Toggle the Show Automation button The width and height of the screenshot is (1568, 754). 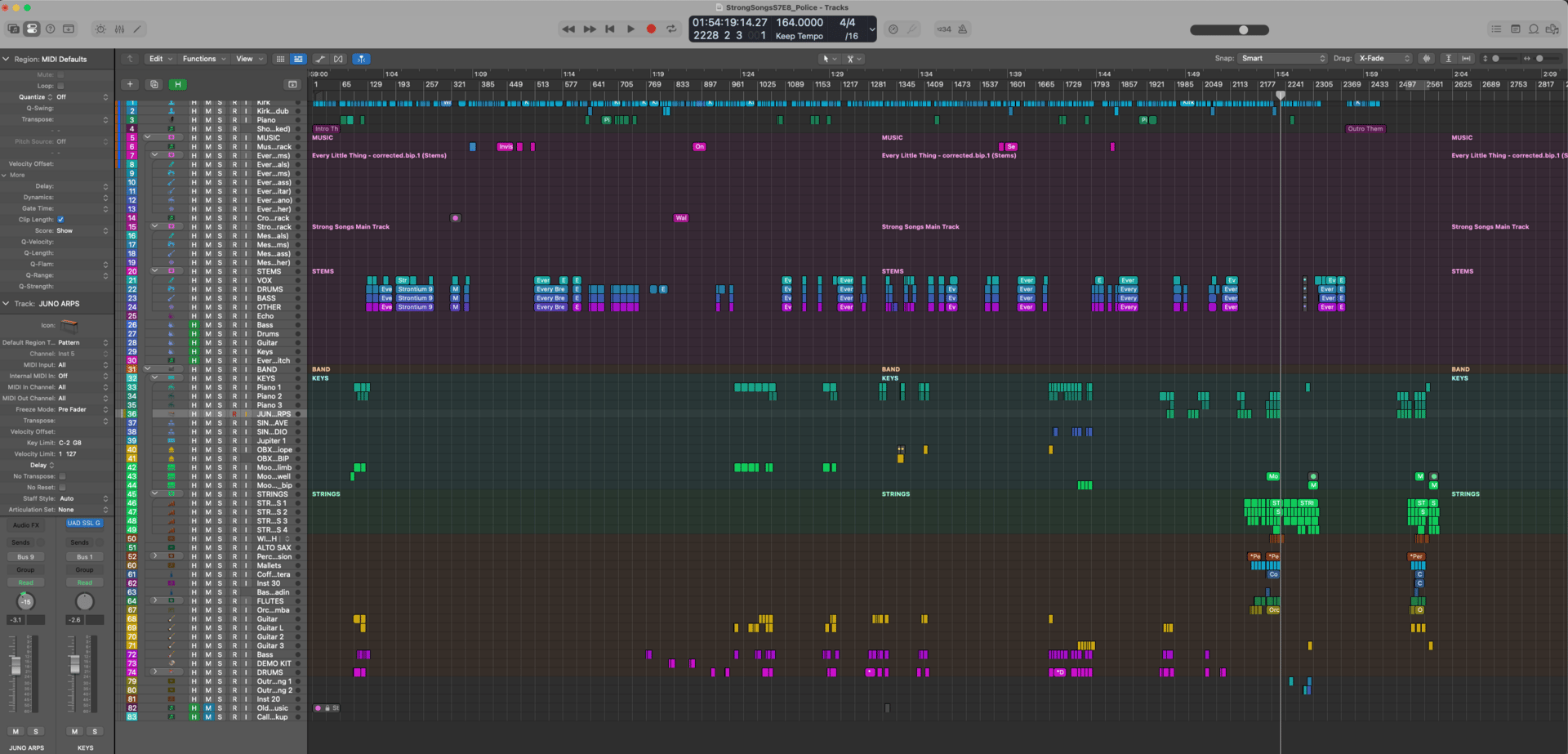[320, 59]
